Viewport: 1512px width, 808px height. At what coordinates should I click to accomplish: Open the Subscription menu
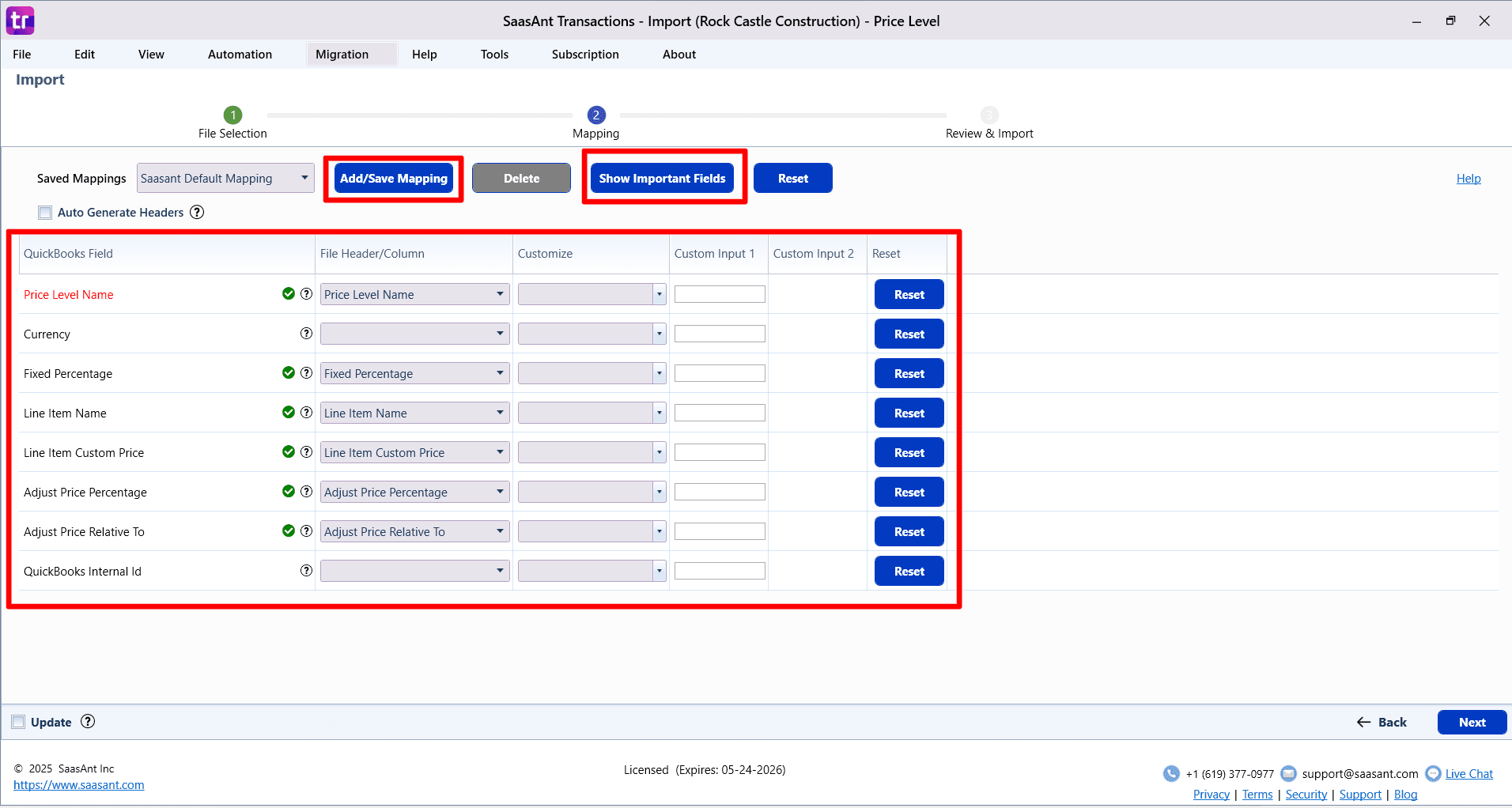pyautogui.click(x=585, y=55)
